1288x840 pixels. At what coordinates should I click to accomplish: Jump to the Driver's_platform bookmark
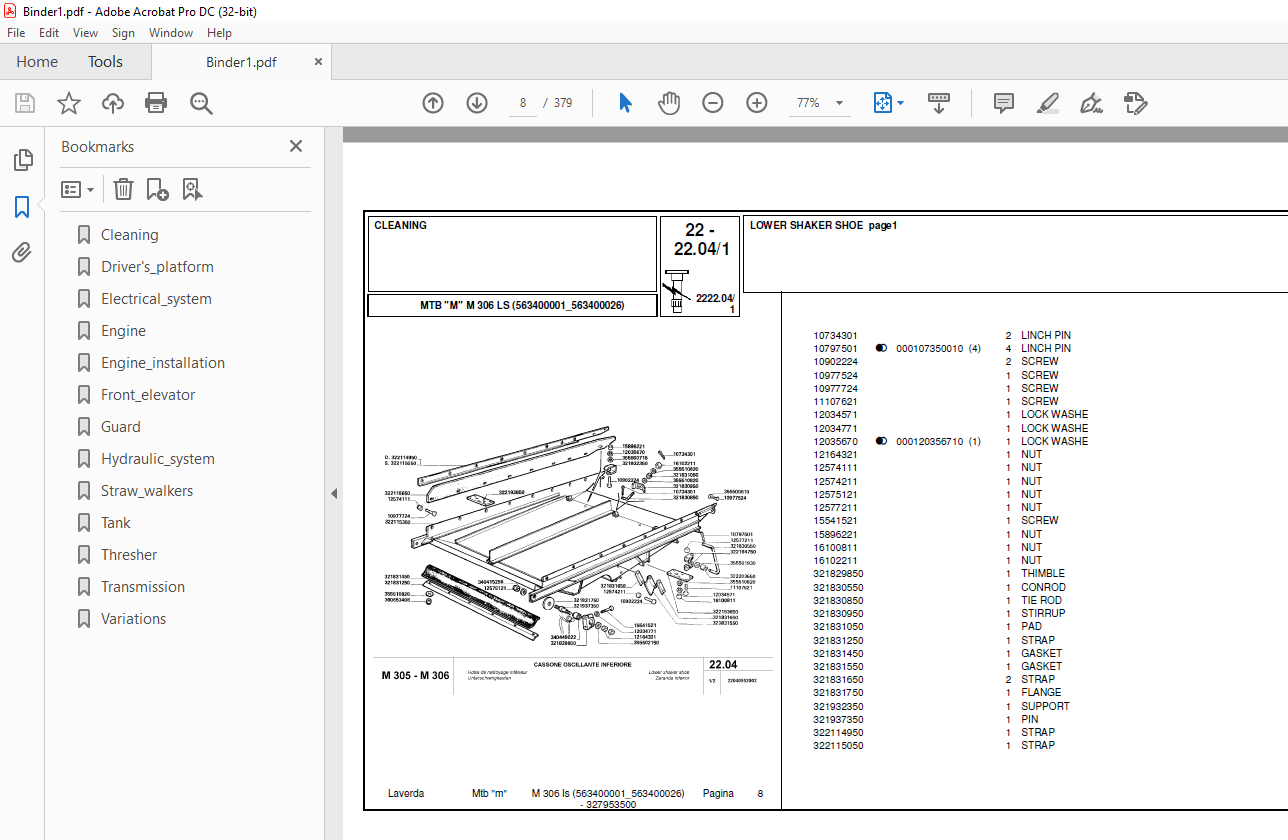point(157,267)
